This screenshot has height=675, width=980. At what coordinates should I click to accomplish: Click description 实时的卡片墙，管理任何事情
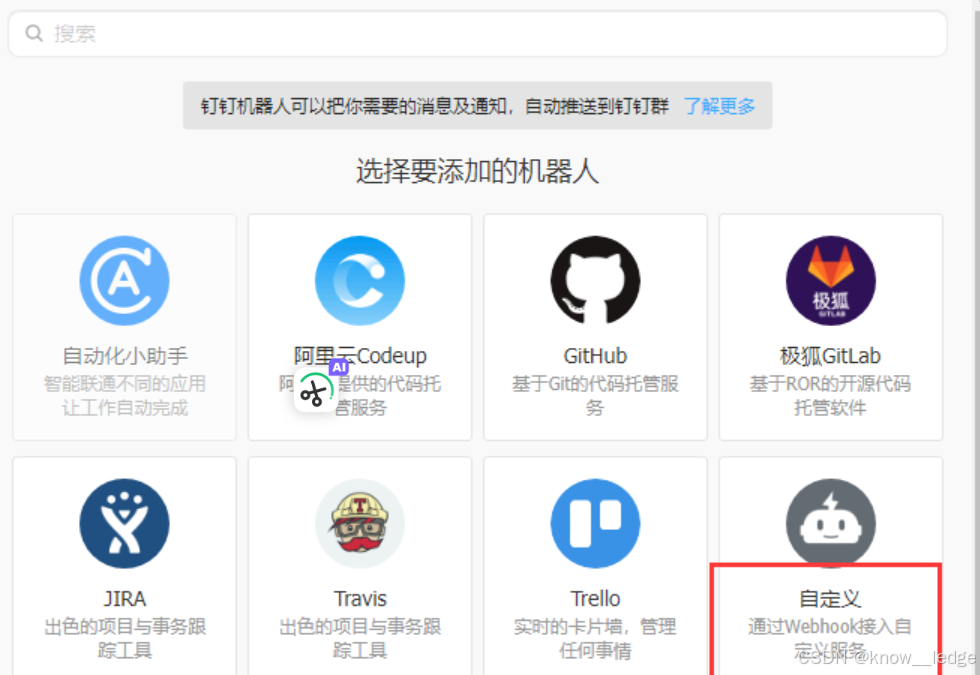coord(595,638)
